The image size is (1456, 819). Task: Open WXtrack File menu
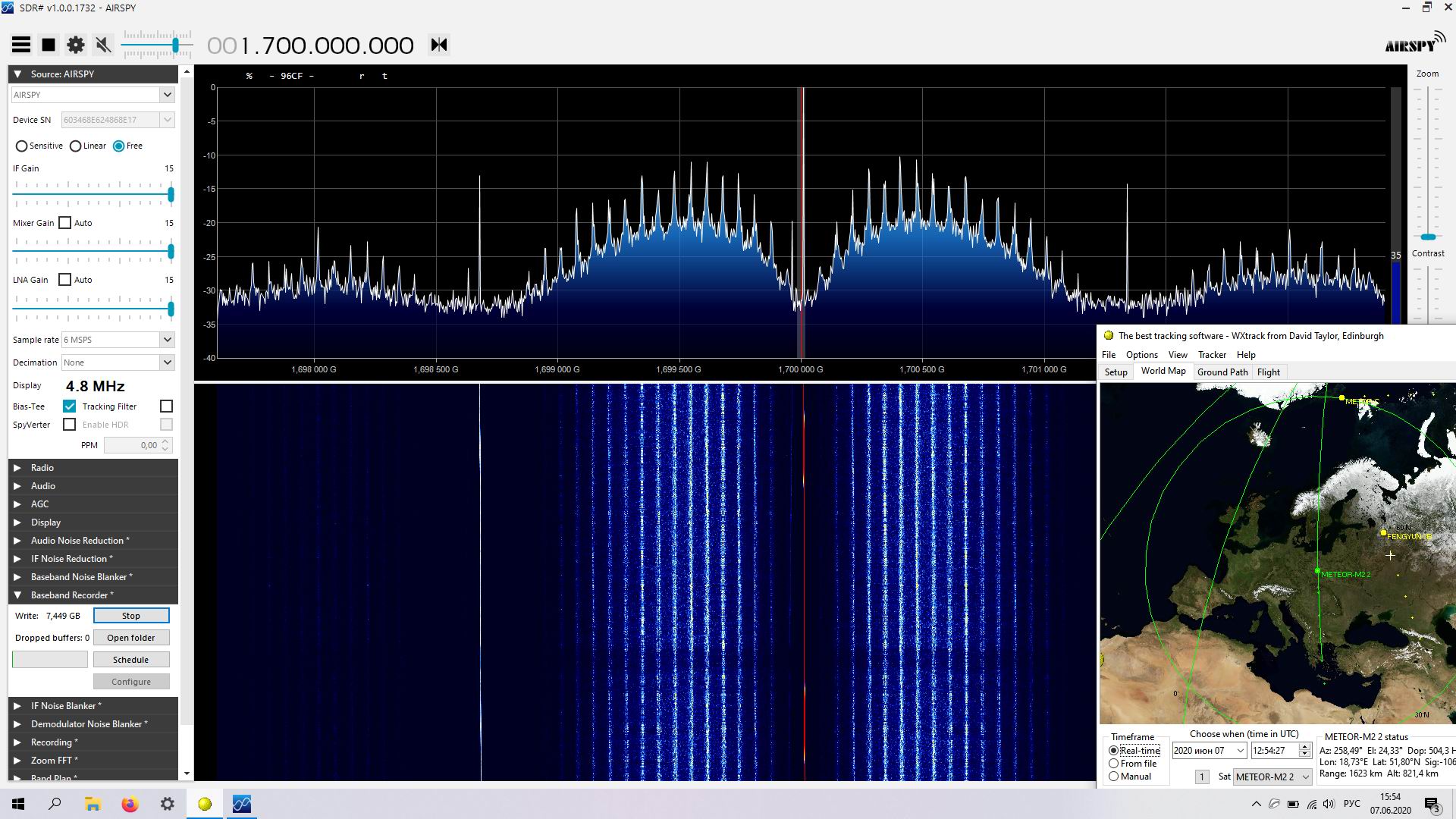coord(1109,355)
